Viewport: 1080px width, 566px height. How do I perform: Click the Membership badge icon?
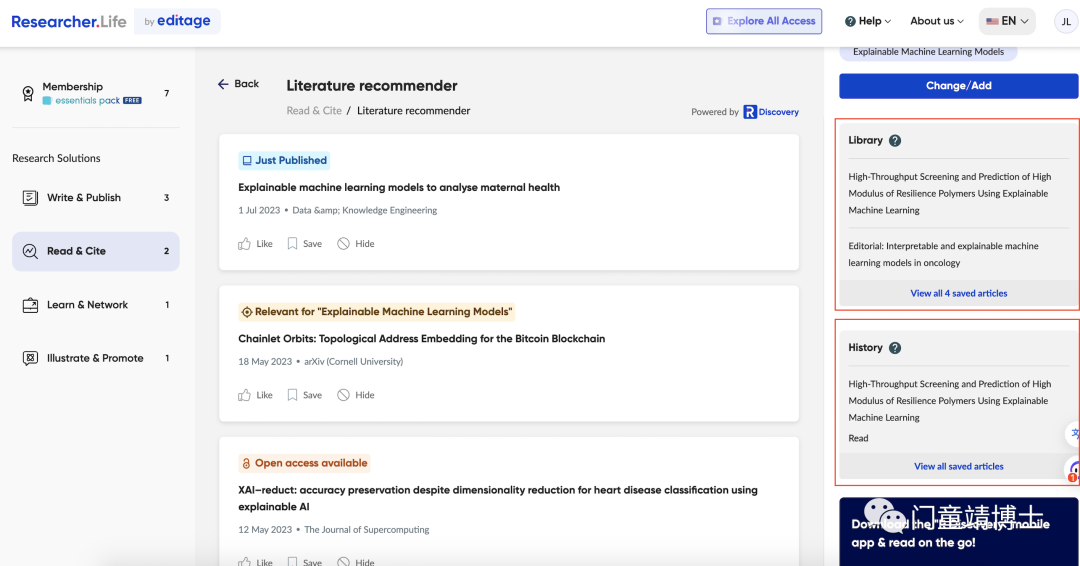pyautogui.click(x=28, y=94)
